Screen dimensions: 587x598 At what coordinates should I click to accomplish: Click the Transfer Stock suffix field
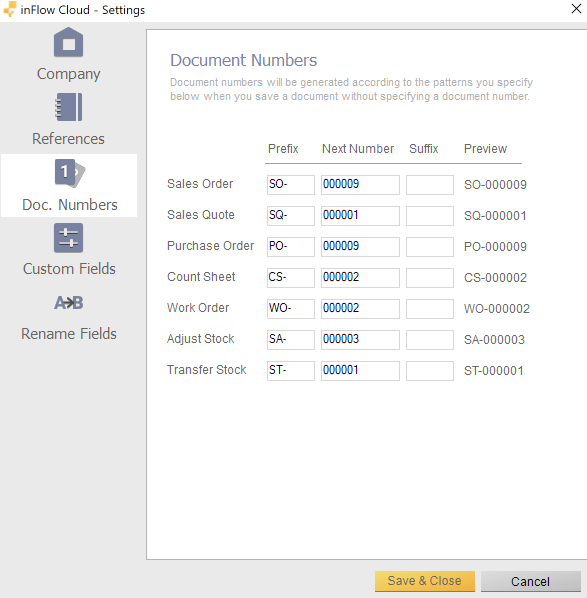[x=430, y=371]
